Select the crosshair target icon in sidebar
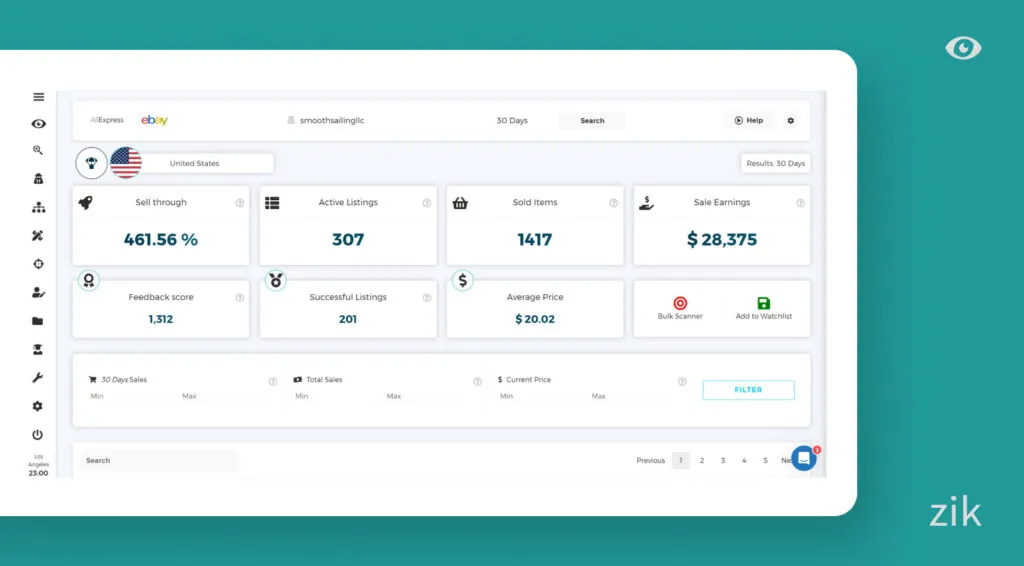The image size is (1024, 566). pos(38,264)
